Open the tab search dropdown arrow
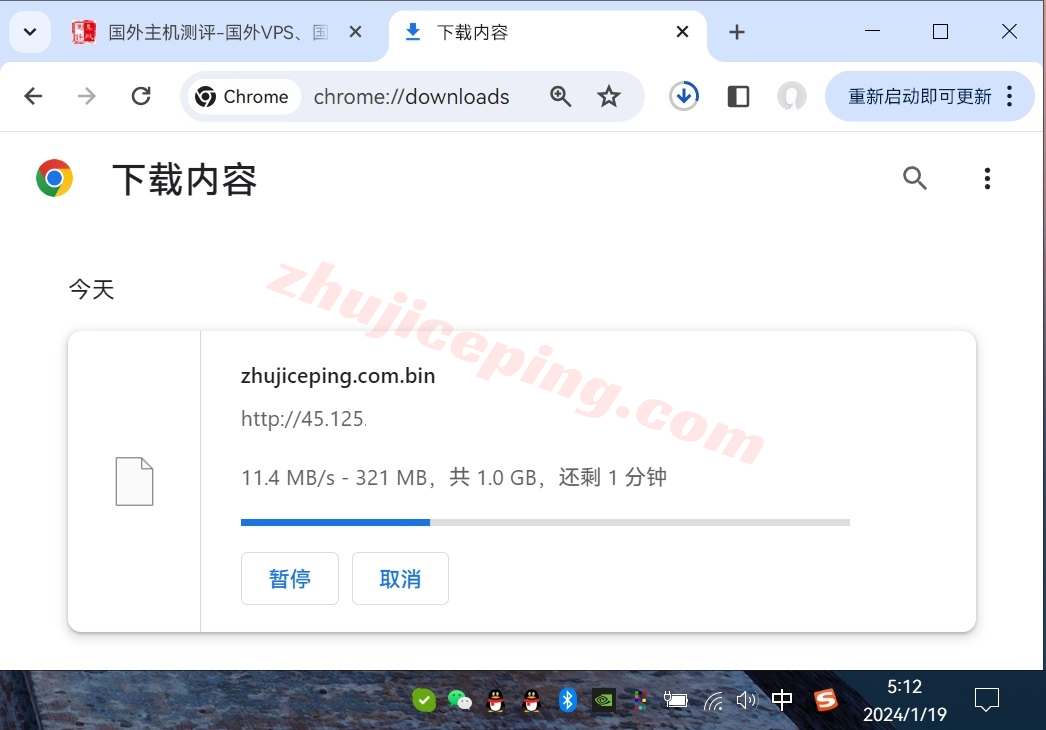1046x730 pixels. tap(30, 31)
